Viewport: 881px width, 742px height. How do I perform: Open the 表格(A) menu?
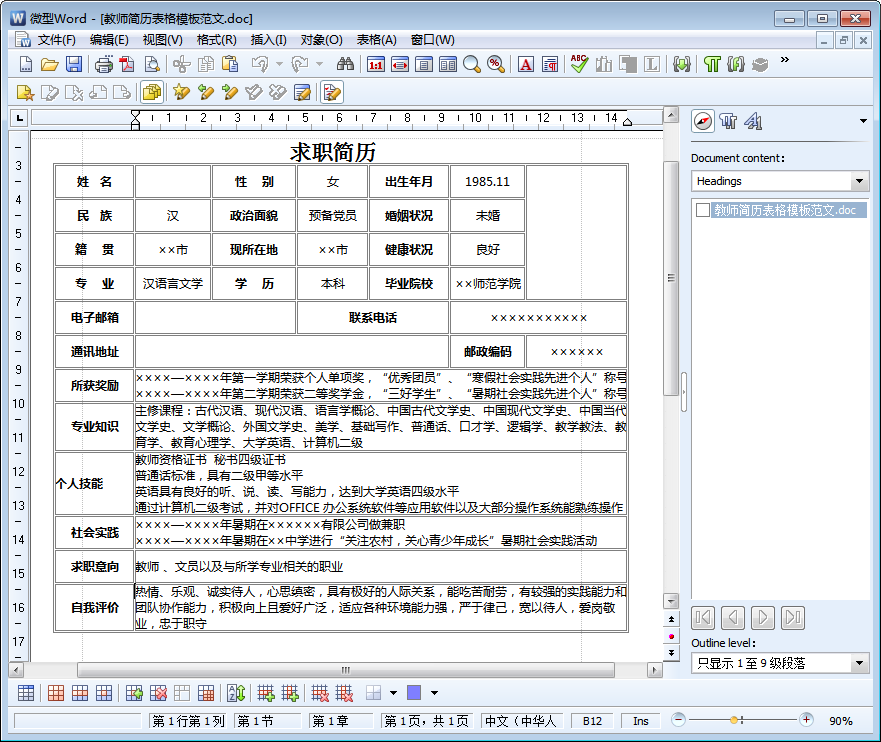[376, 40]
